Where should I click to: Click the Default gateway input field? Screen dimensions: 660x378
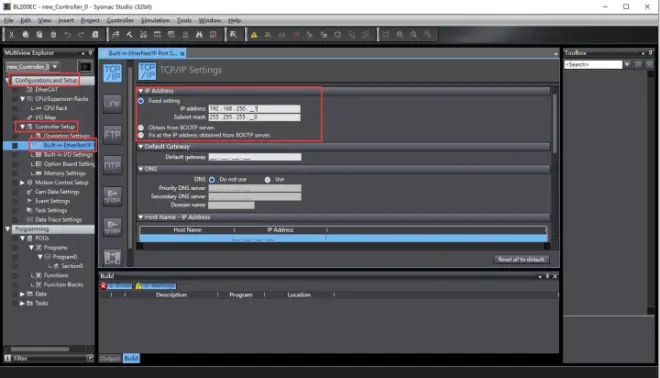point(255,157)
